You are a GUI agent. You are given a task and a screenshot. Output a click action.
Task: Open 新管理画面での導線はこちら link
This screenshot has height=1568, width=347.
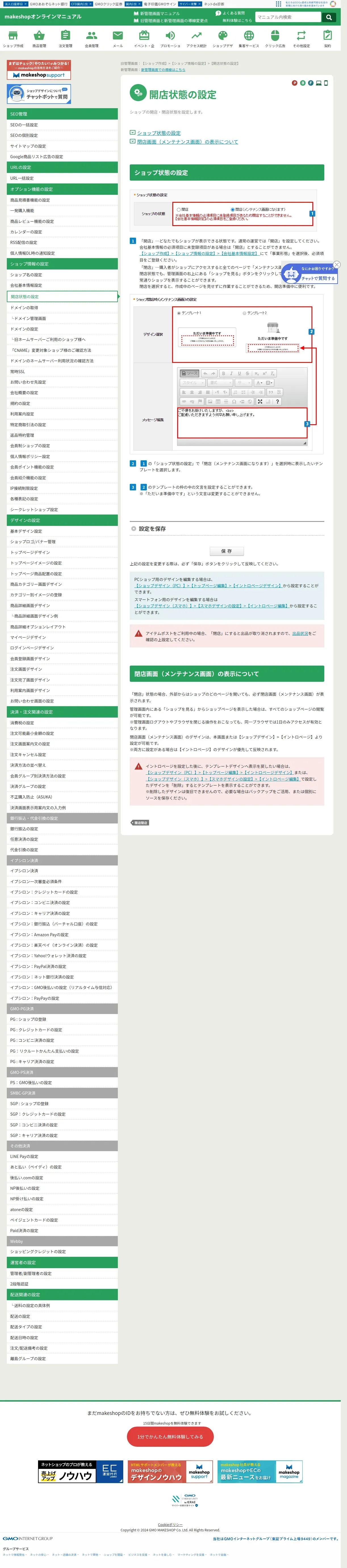click(x=163, y=70)
